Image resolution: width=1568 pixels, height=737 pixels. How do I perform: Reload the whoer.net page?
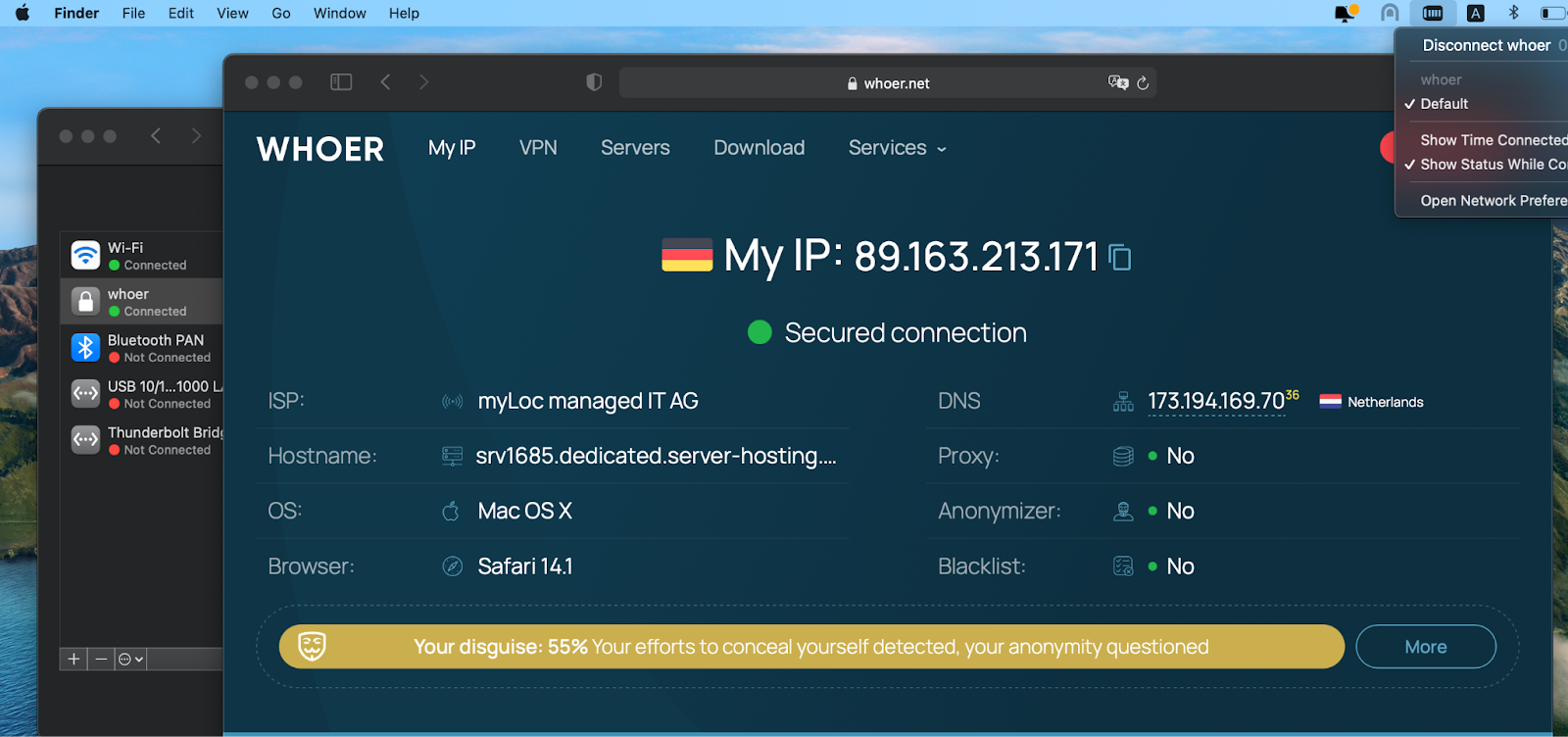[x=1143, y=83]
